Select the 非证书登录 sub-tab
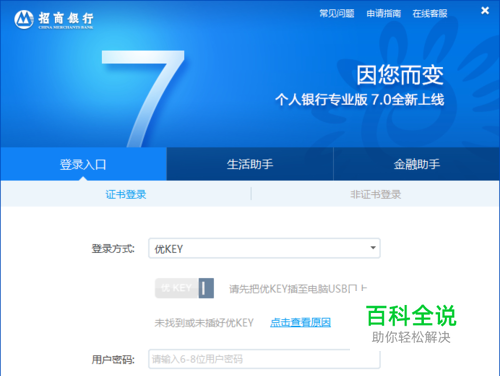Screen dimensions: 500x376 [376, 194]
